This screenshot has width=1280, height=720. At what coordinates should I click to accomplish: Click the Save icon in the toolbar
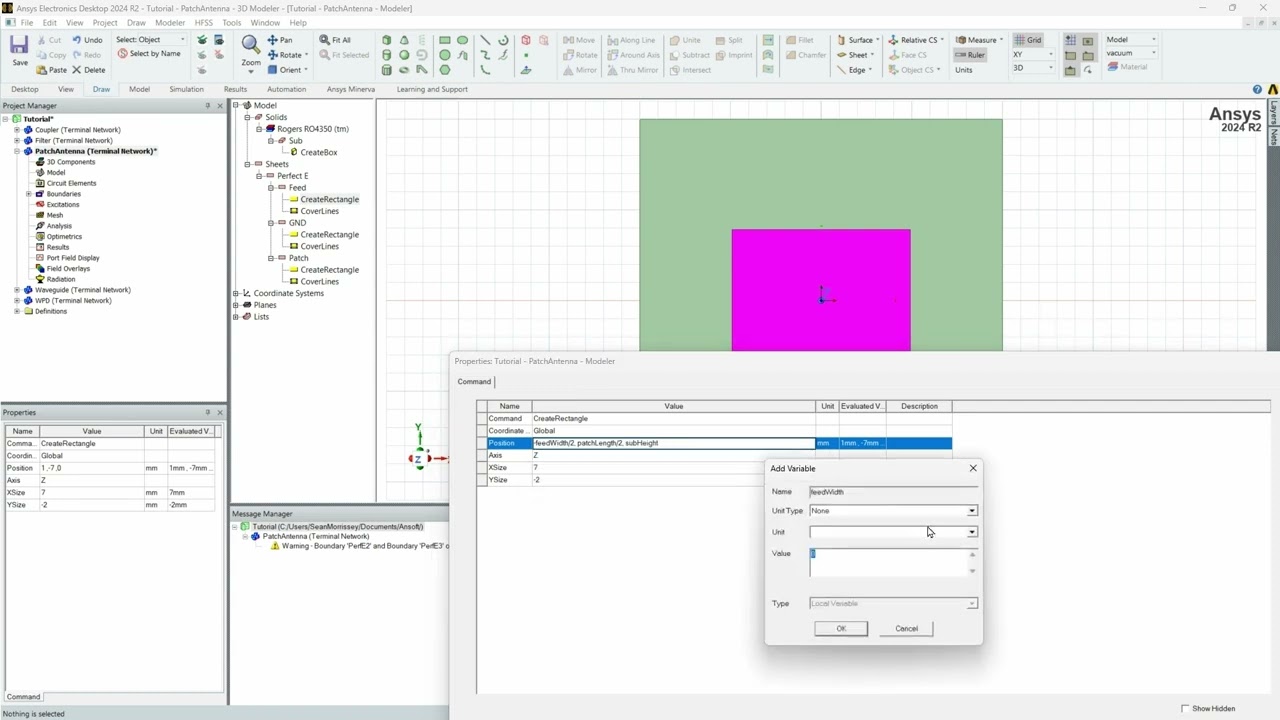coord(19,46)
